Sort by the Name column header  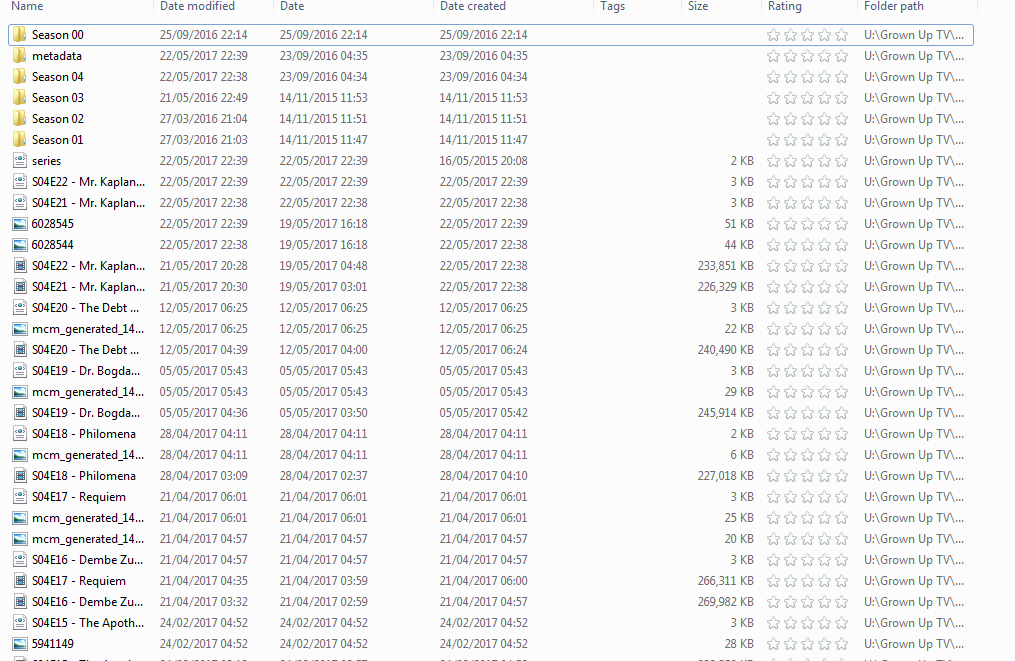click(x=27, y=6)
